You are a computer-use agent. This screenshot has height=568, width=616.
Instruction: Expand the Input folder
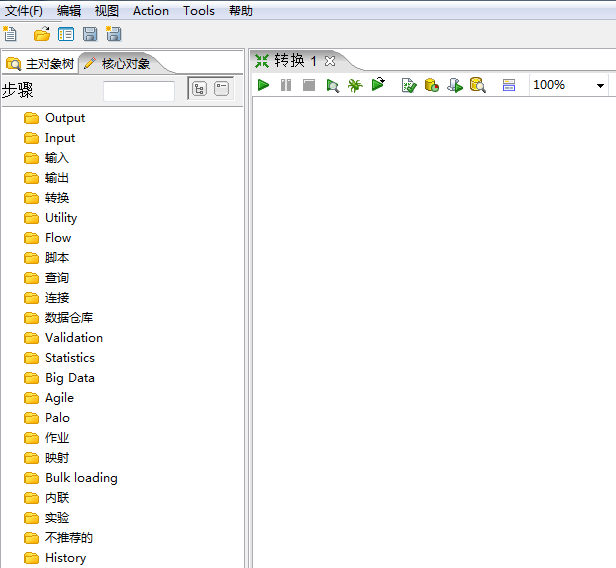click(49, 138)
